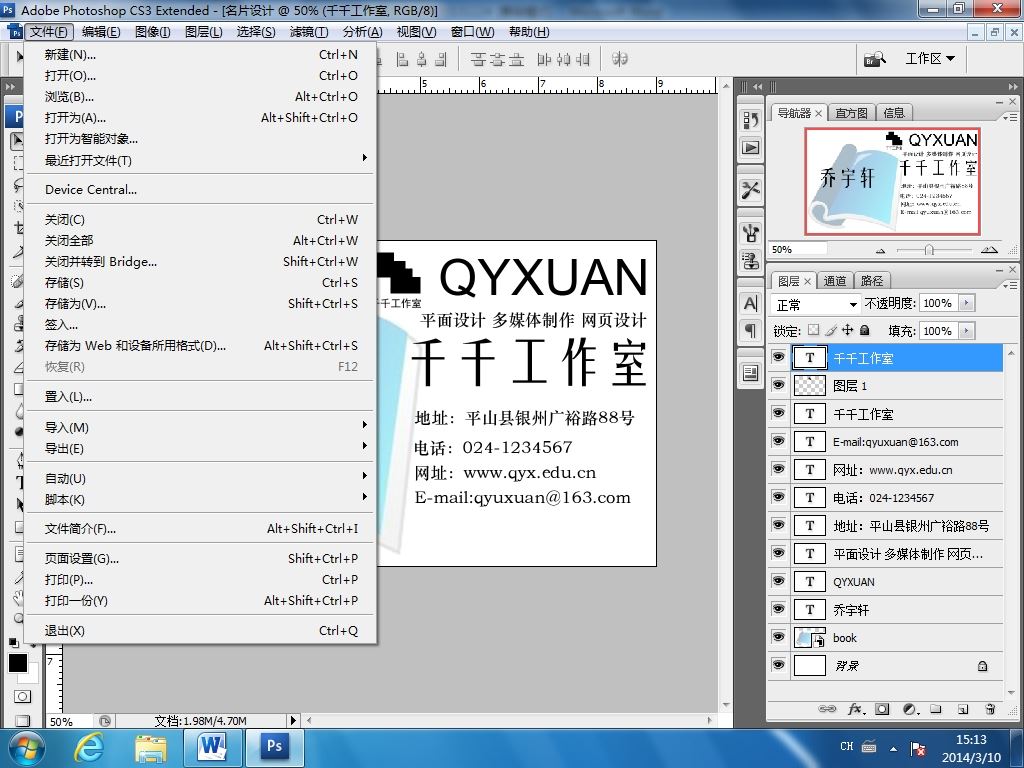Open the Brushes panel icon in dock
The height and width of the screenshot is (768, 1024).
(x=750, y=232)
